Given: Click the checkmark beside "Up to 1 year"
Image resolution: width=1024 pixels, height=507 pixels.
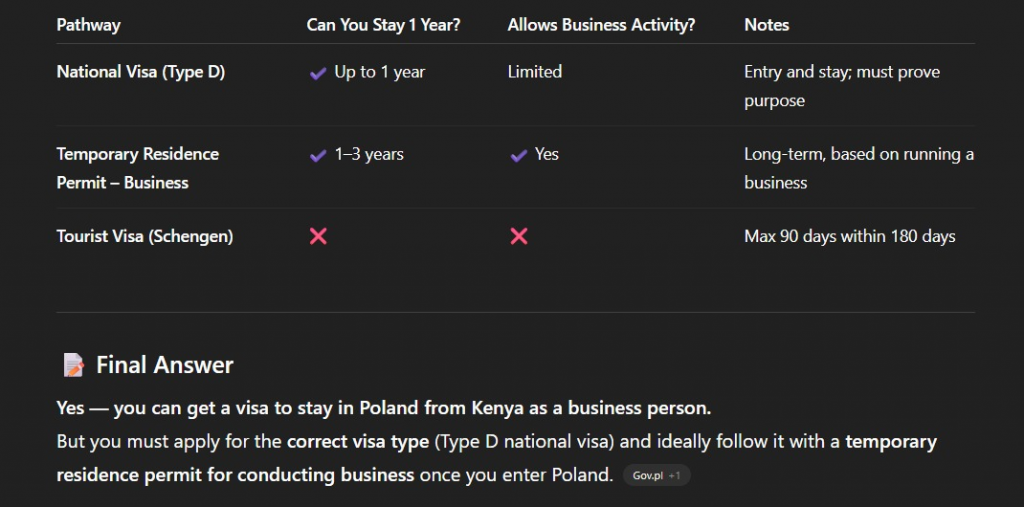Looking at the screenshot, I should pos(318,73).
